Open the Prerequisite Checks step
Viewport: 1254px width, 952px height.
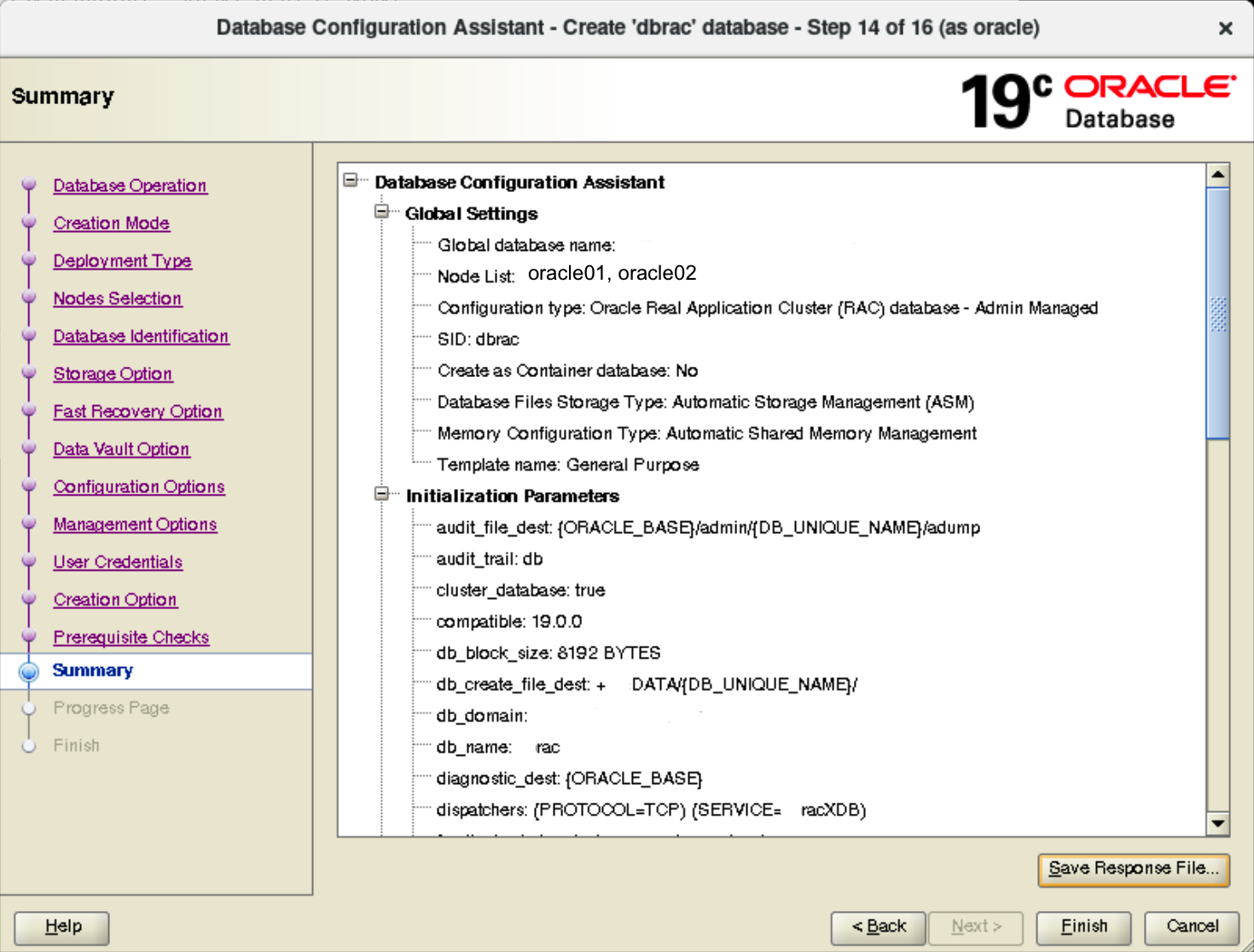(131, 636)
